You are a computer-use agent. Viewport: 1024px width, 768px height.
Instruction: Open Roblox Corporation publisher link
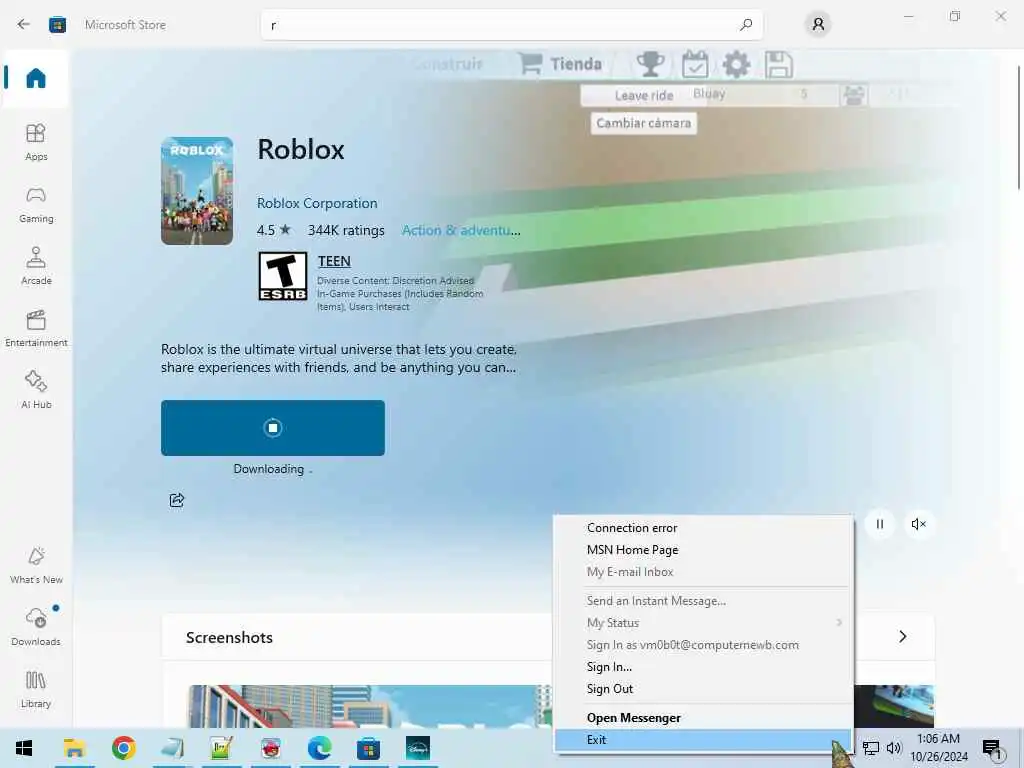click(x=317, y=203)
